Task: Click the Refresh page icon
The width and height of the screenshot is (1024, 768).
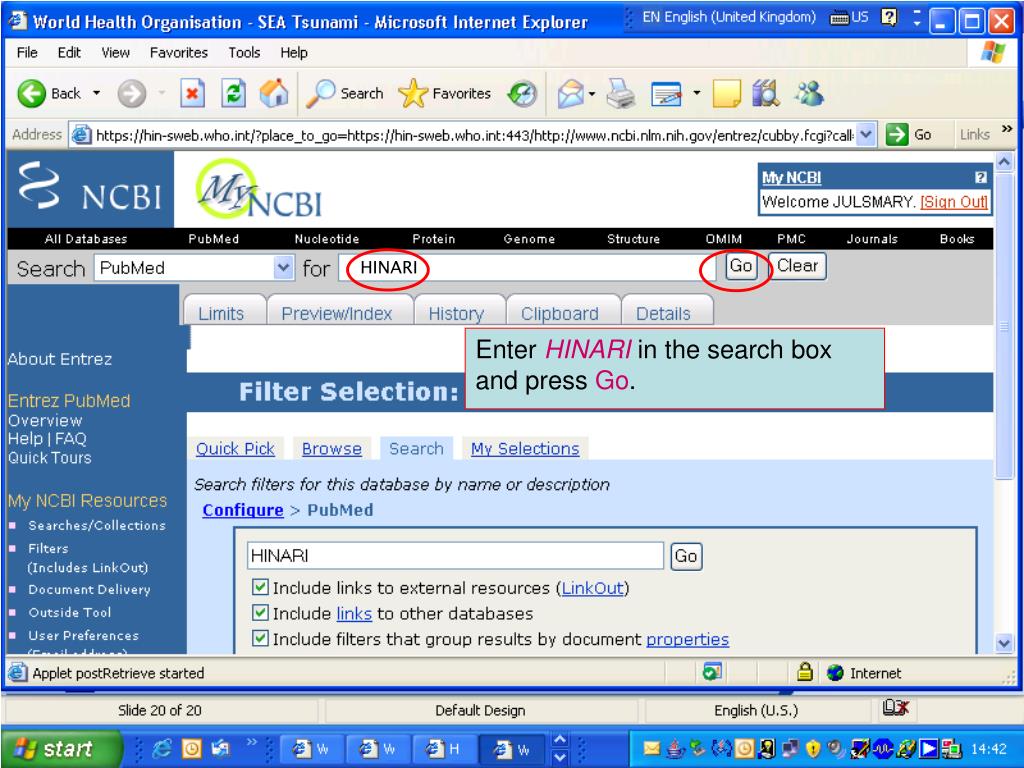Action: [x=233, y=94]
